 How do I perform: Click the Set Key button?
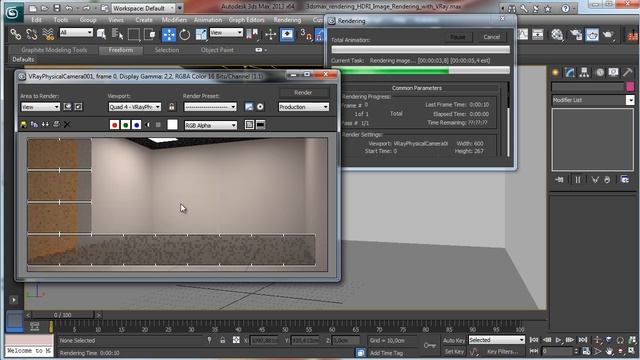click(454, 351)
